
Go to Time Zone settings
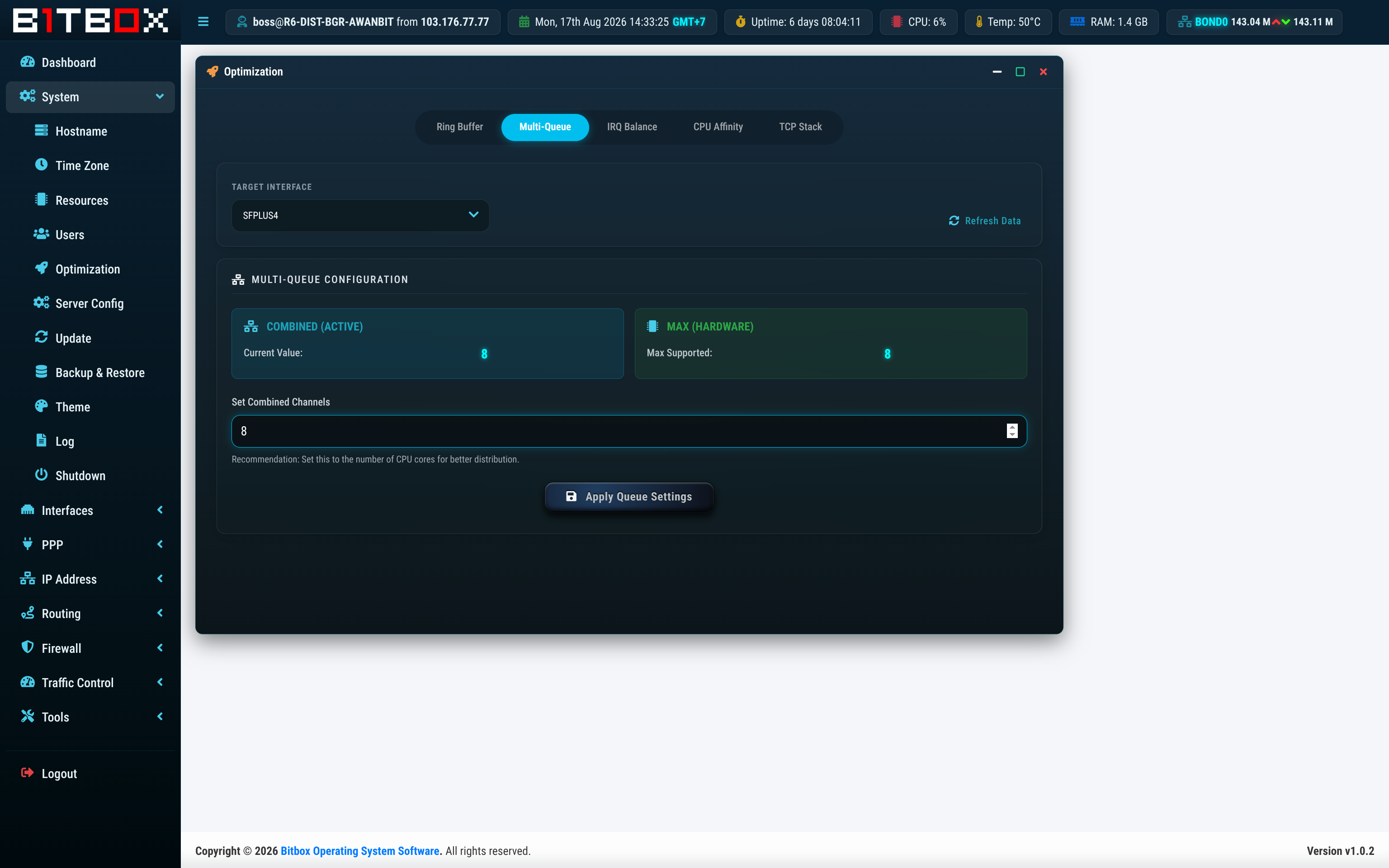point(90,166)
